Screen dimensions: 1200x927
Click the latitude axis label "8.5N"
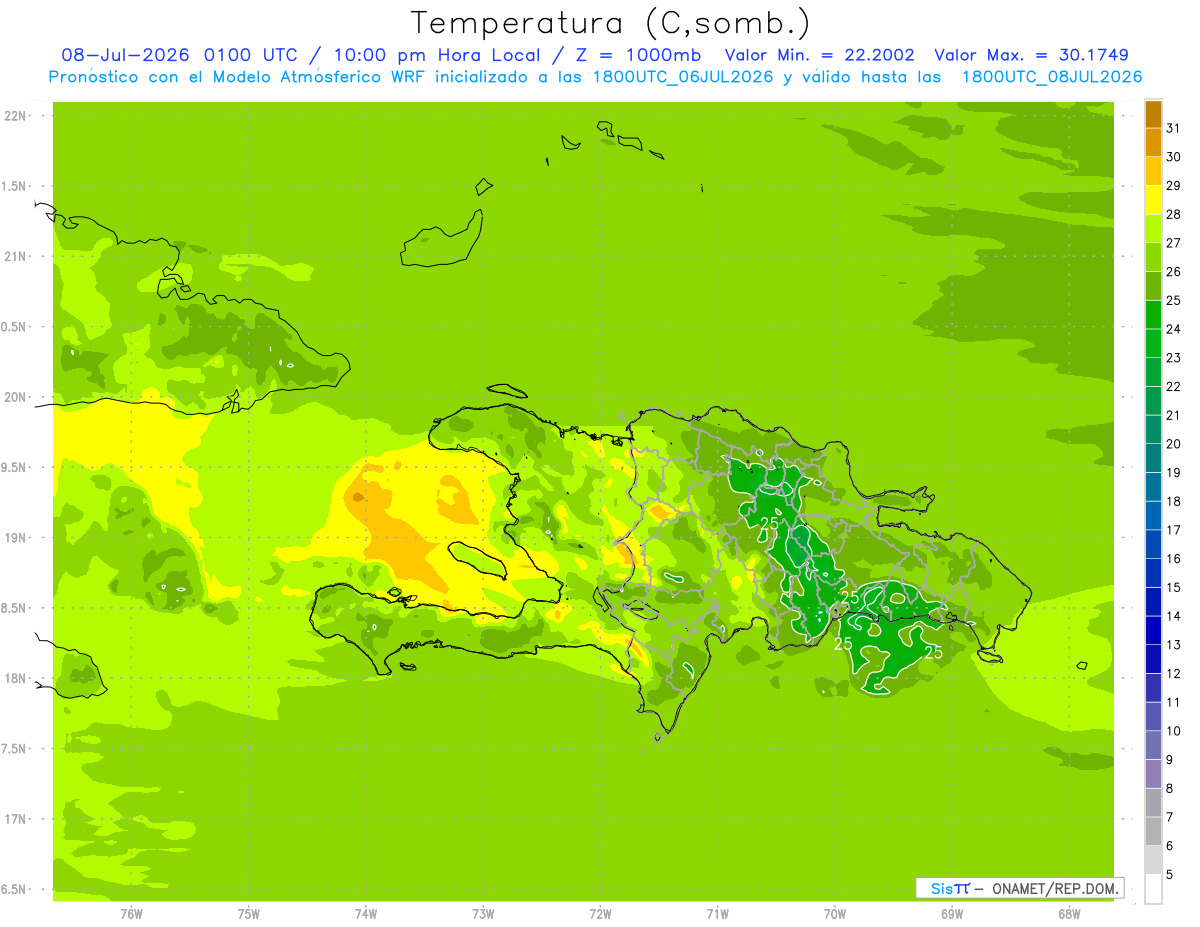tap(15, 608)
